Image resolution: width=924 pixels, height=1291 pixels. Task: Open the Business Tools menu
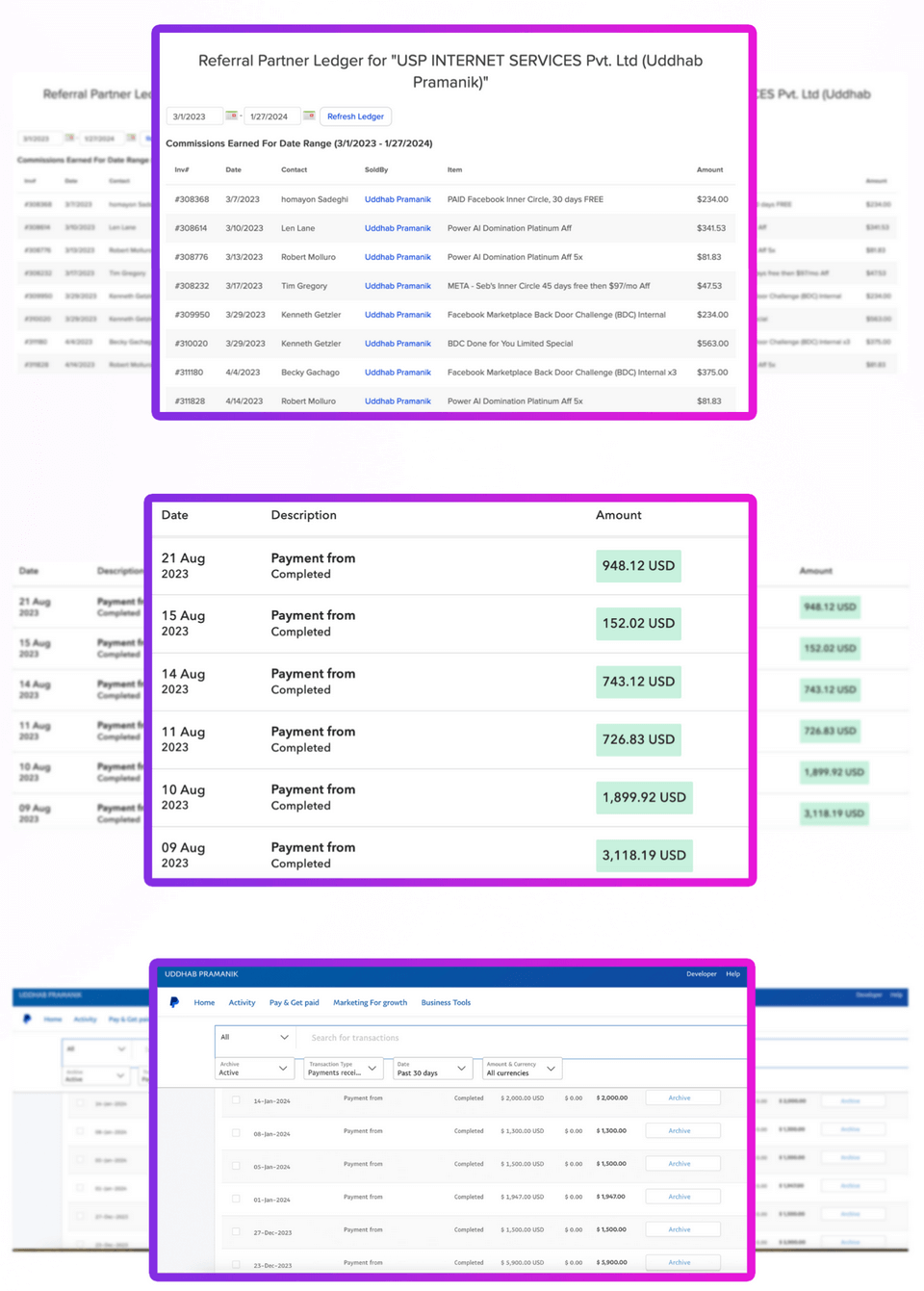pos(446,1003)
